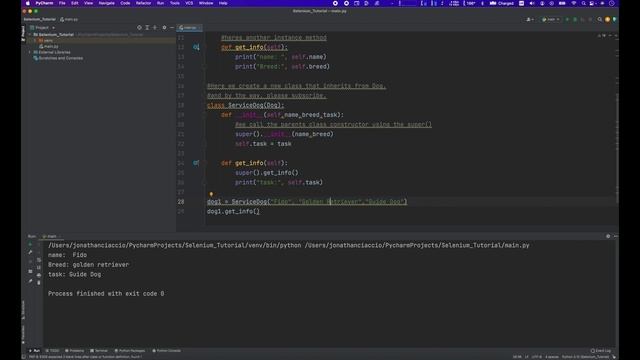Click wrench settings icon in Run panel

coord(30,252)
